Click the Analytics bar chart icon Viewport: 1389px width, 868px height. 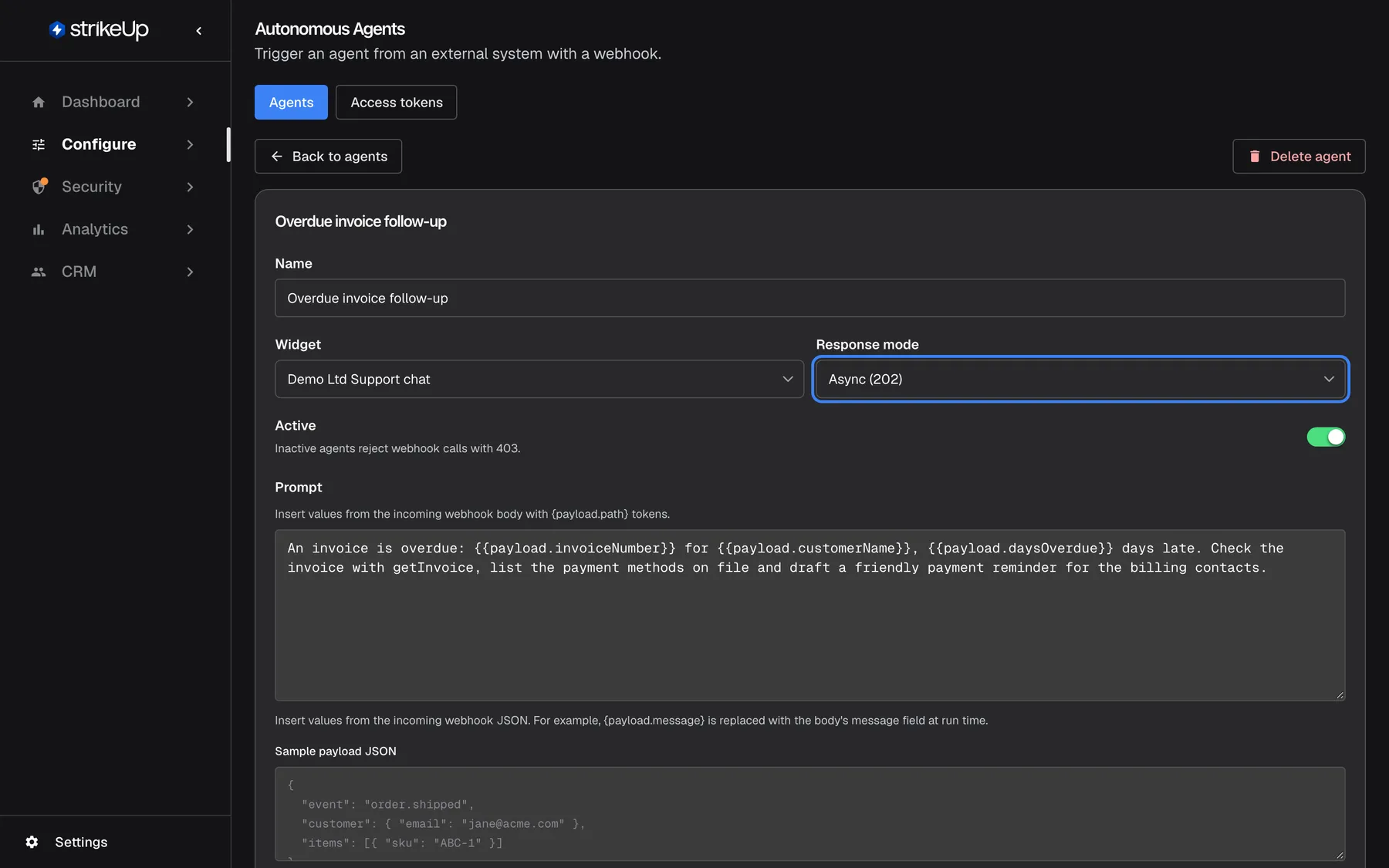tap(39, 229)
